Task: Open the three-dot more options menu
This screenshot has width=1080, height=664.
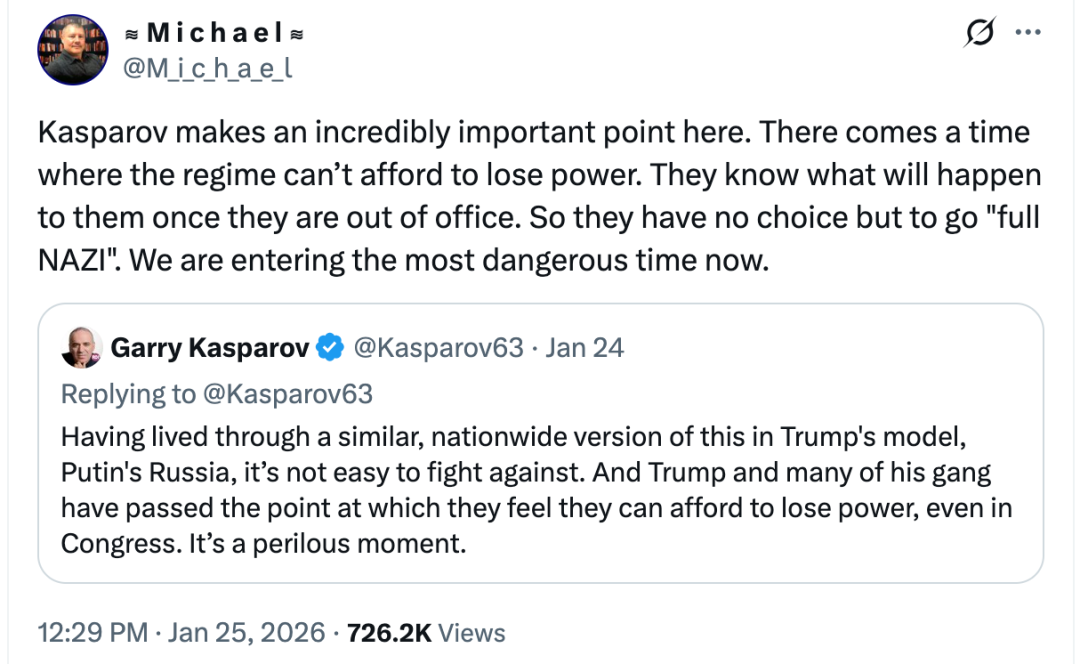Action: [x=1027, y=32]
